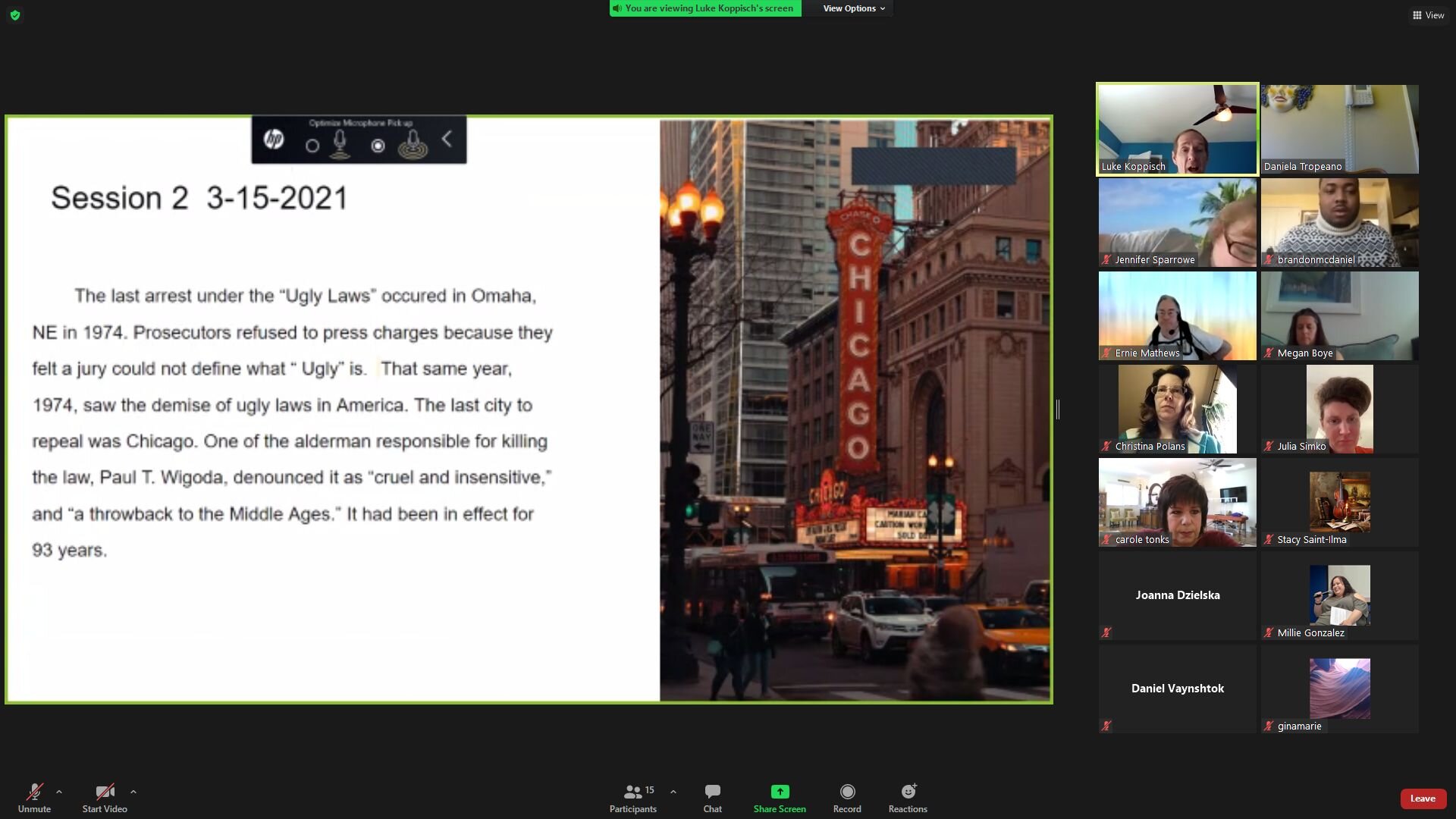
Task: Change layout using View button
Action: click(1429, 15)
